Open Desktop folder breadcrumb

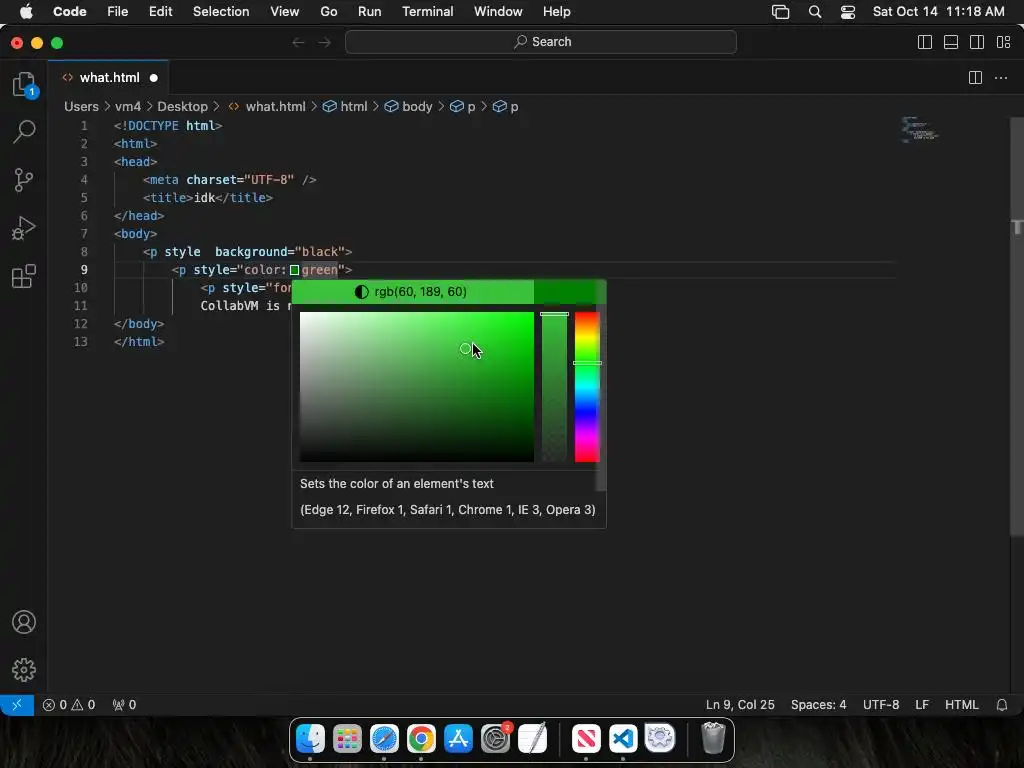182,106
